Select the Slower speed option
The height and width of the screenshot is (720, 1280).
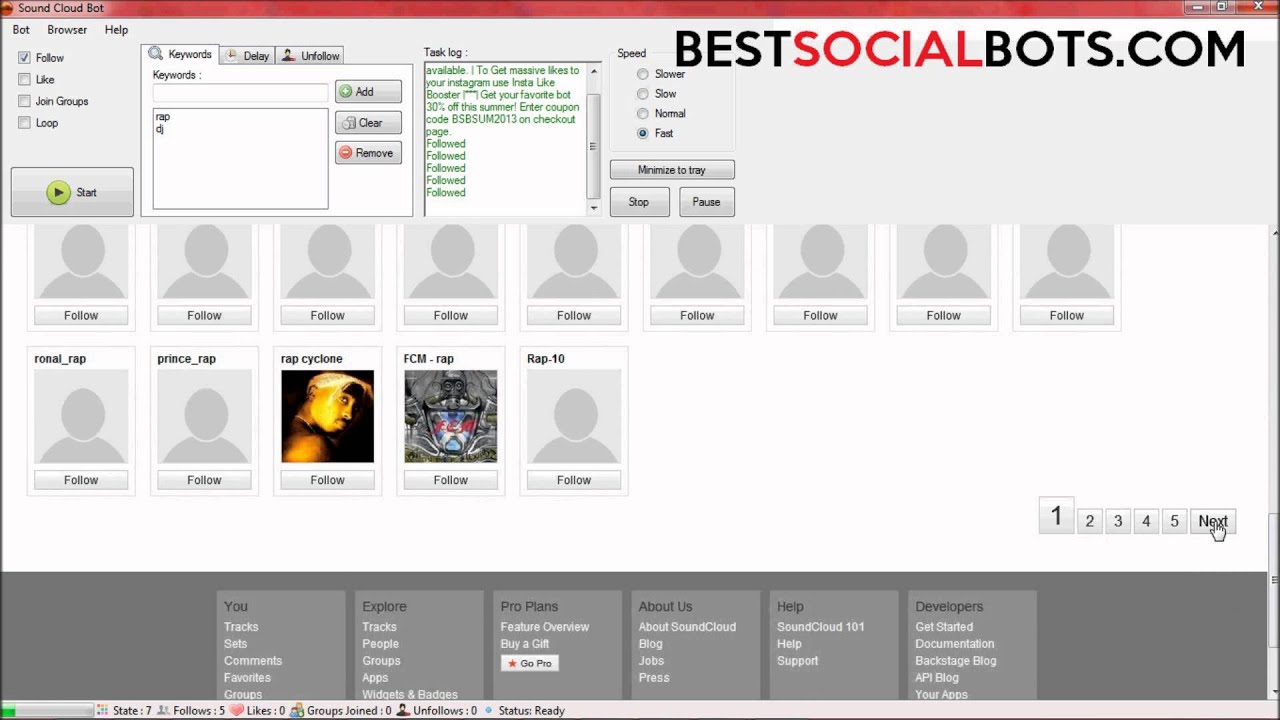[642, 74]
